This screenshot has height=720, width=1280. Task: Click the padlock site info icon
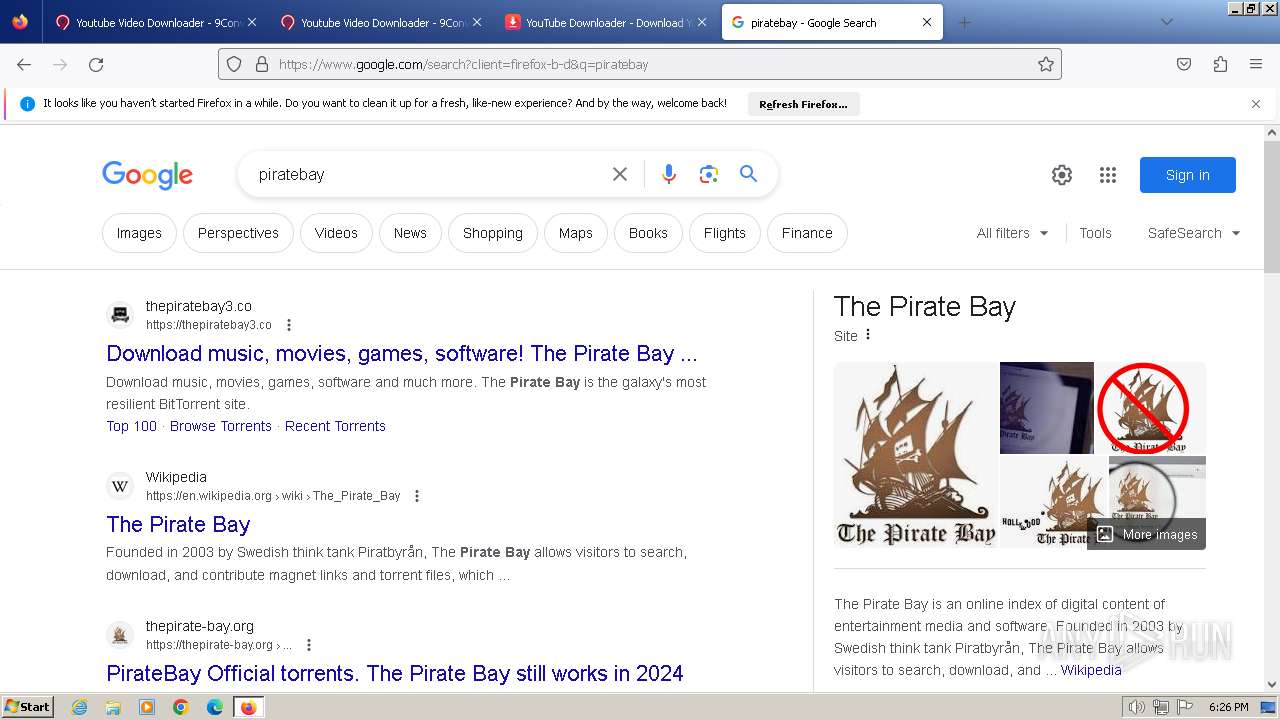click(262, 64)
